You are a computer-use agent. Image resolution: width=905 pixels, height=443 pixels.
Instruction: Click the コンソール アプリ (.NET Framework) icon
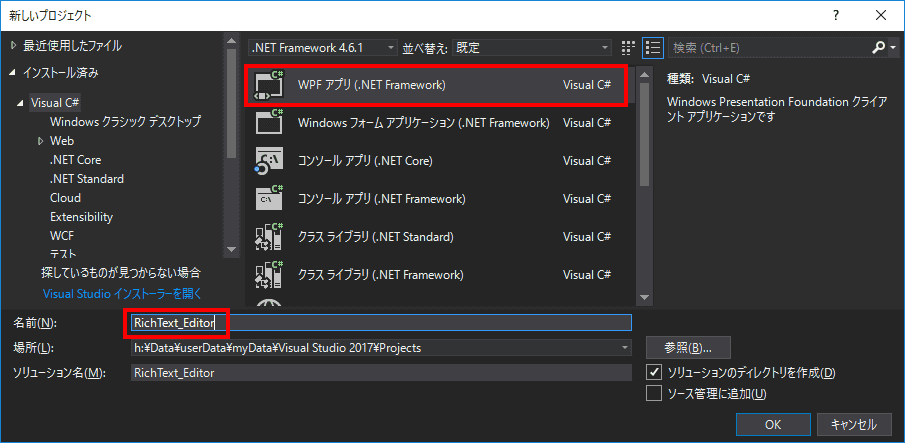269,198
